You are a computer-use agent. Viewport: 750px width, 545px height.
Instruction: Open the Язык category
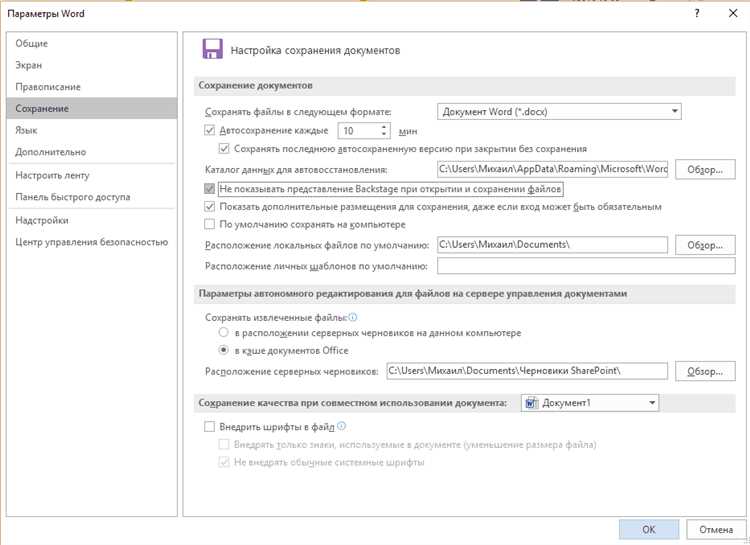(x=91, y=130)
